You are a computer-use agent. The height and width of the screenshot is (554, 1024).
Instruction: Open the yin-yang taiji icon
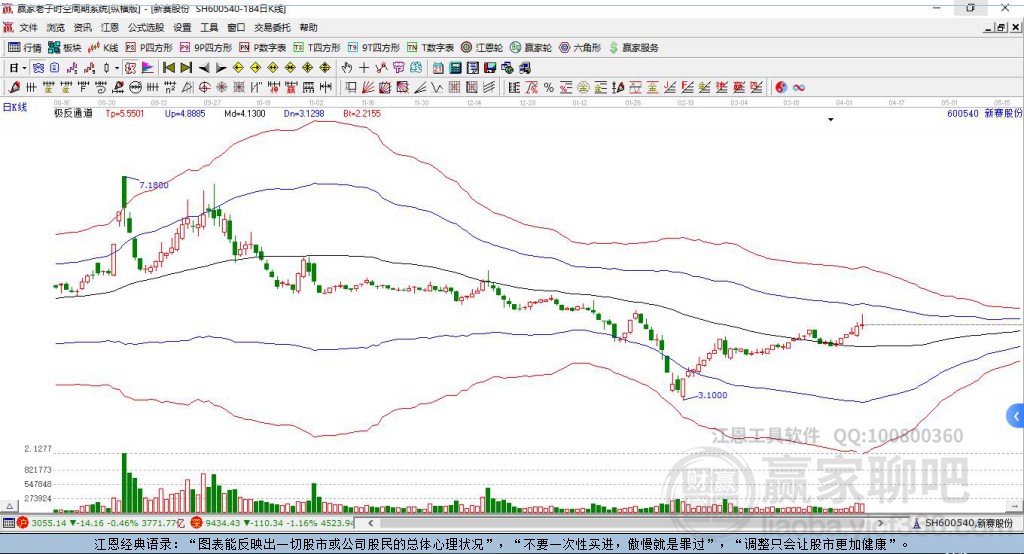pos(781,88)
